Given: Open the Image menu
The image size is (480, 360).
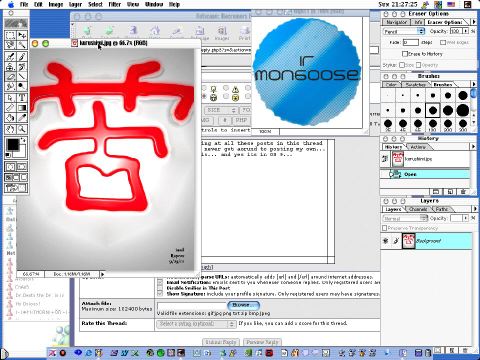Looking at the screenshot, I should [56, 4].
